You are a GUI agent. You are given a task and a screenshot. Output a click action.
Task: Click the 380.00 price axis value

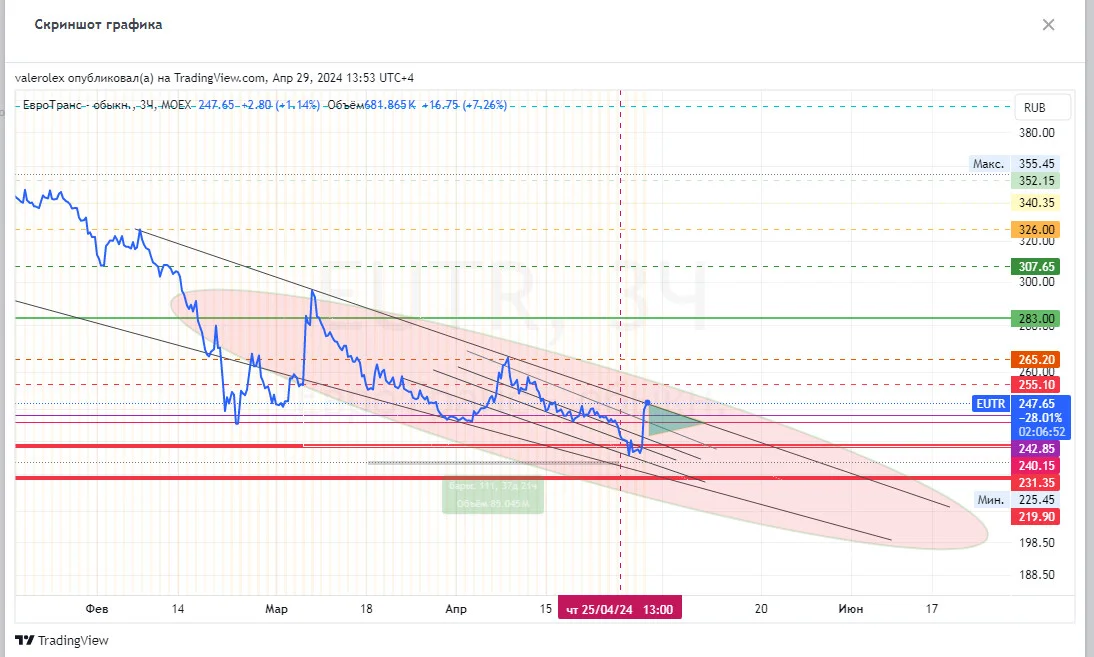1037,133
